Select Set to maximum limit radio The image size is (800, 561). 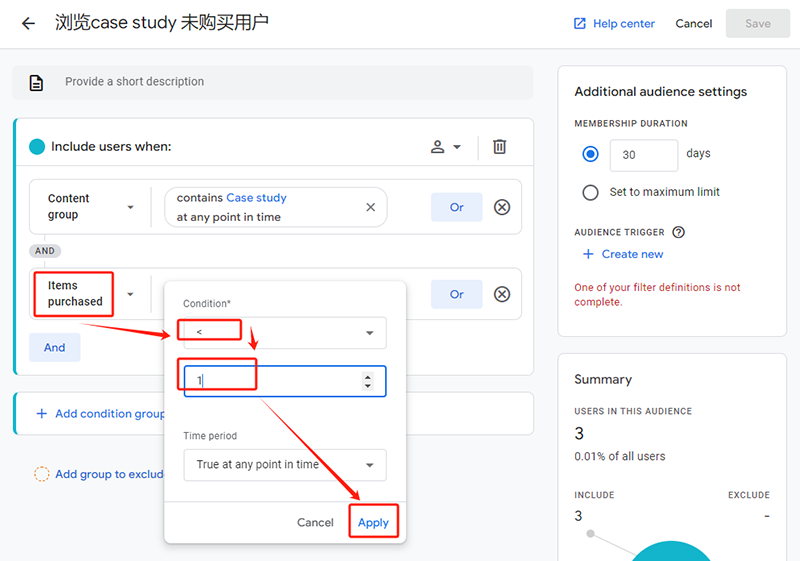(x=590, y=192)
